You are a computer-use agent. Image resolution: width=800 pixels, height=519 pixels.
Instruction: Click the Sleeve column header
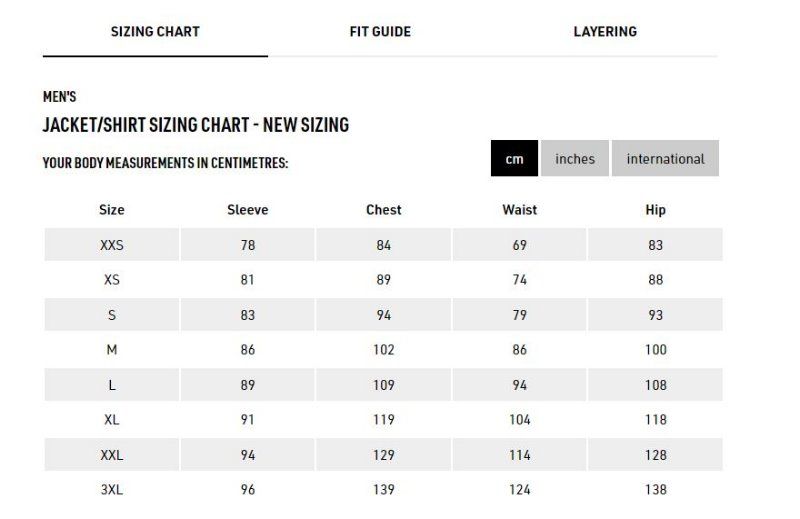pos(247,210)
